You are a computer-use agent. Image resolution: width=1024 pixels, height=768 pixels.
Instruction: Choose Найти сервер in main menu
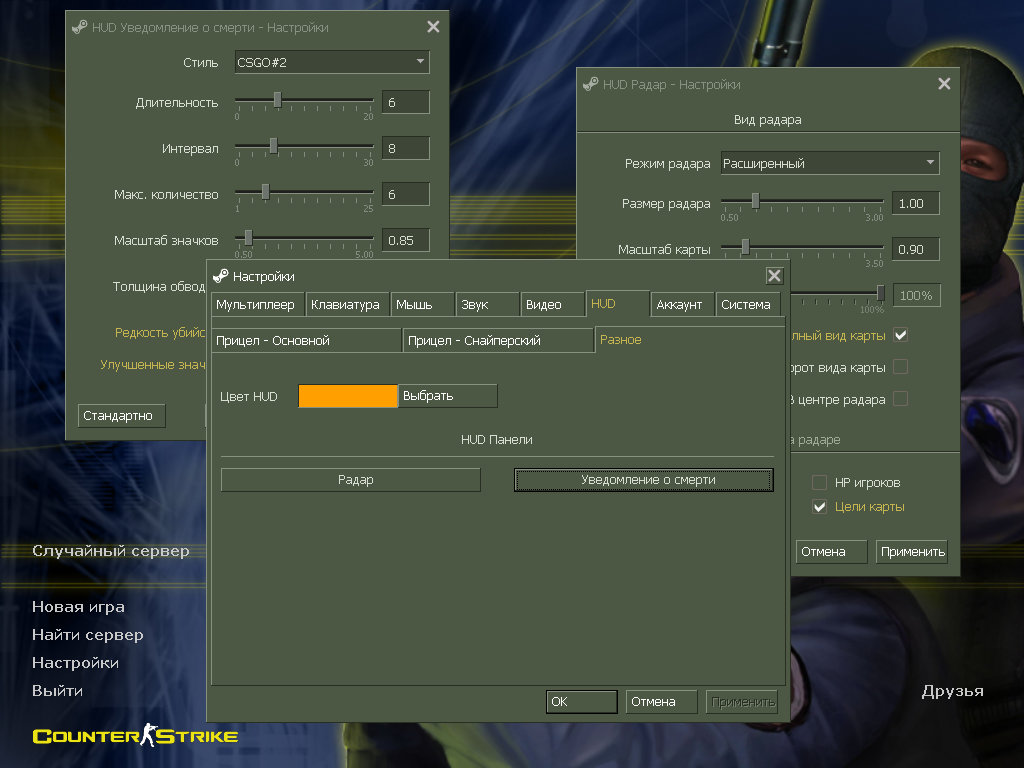88,635
